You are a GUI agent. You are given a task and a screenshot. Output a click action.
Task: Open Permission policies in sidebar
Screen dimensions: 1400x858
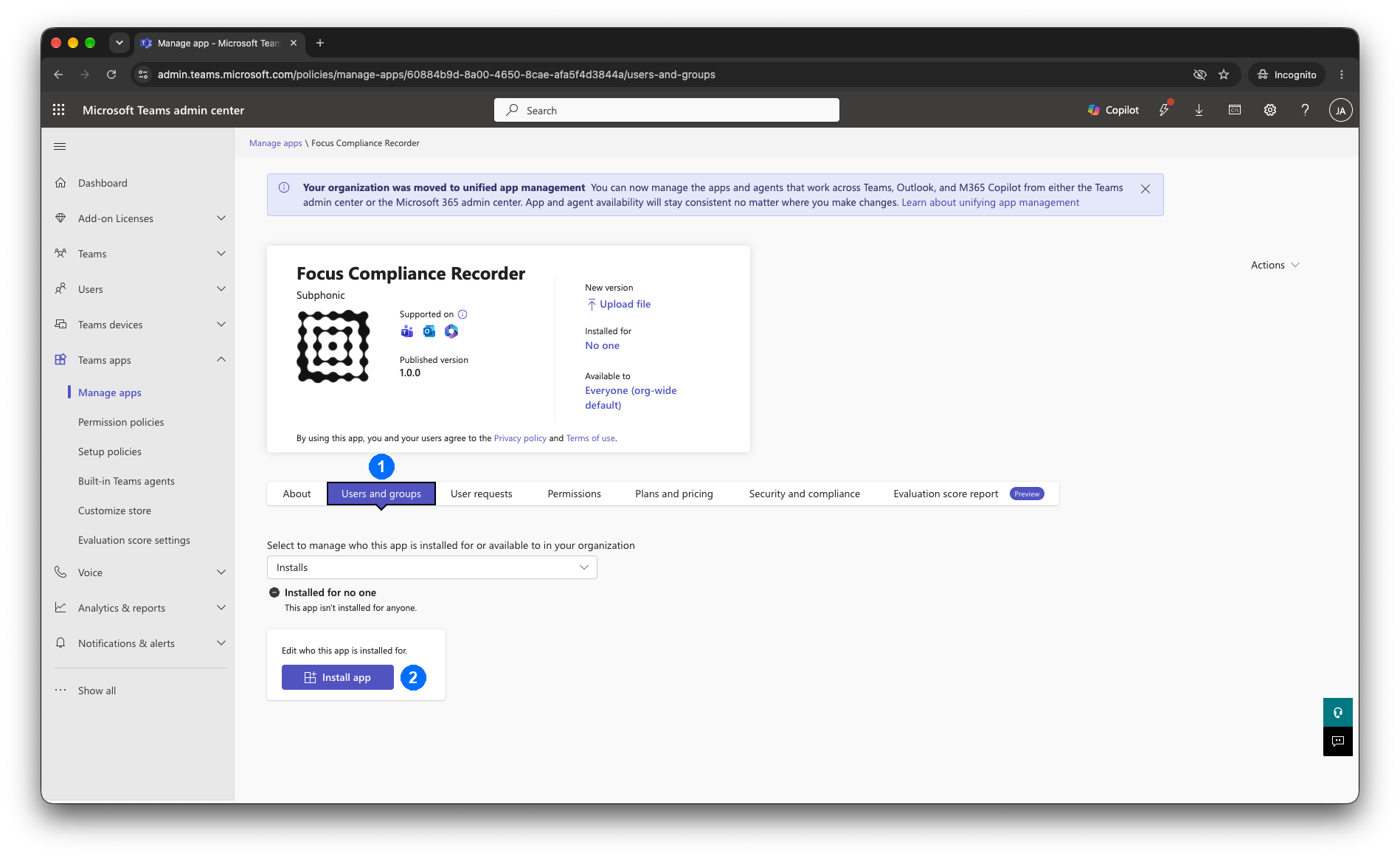point(121,422)
